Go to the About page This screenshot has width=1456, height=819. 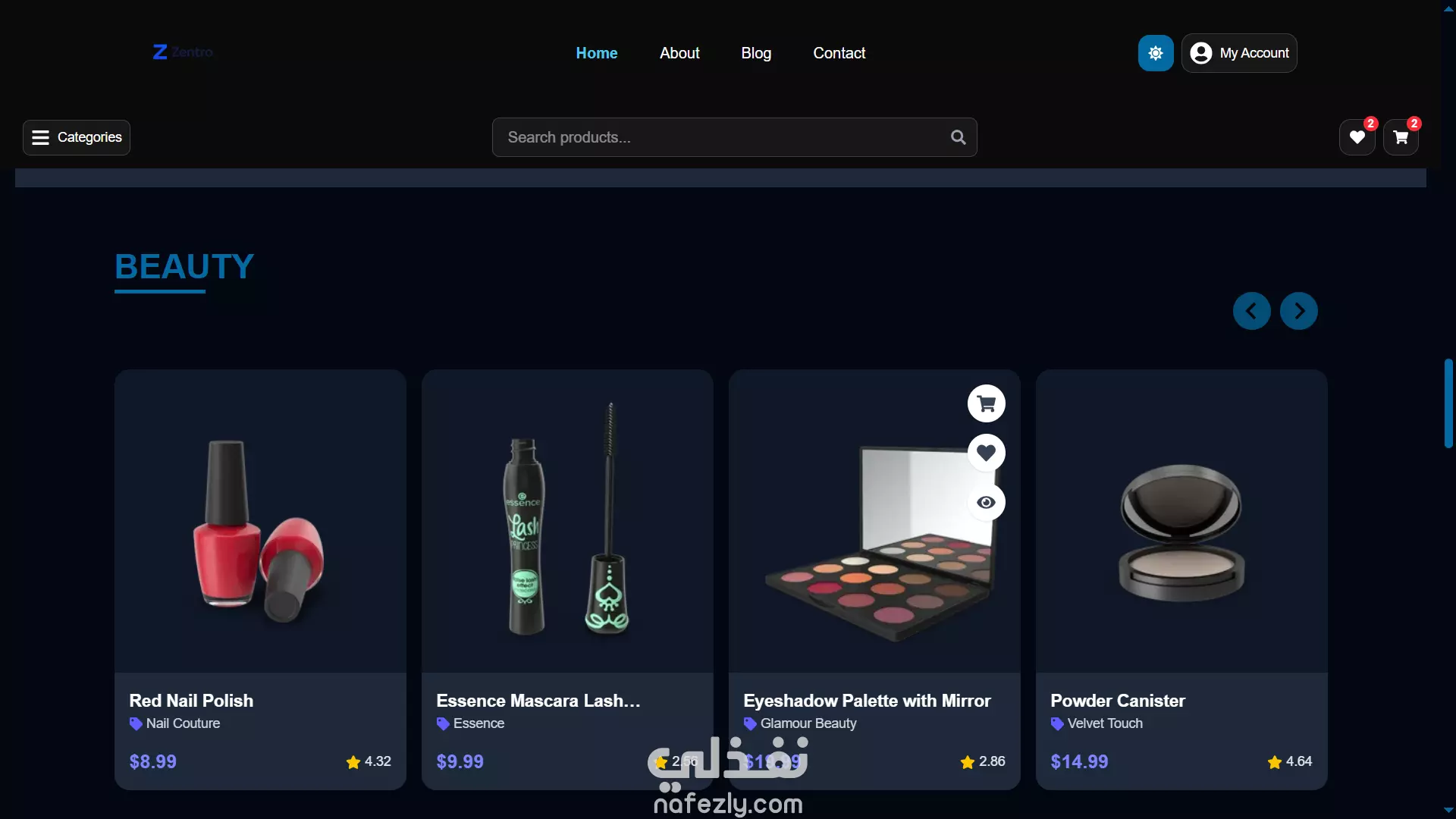(679, 53)
